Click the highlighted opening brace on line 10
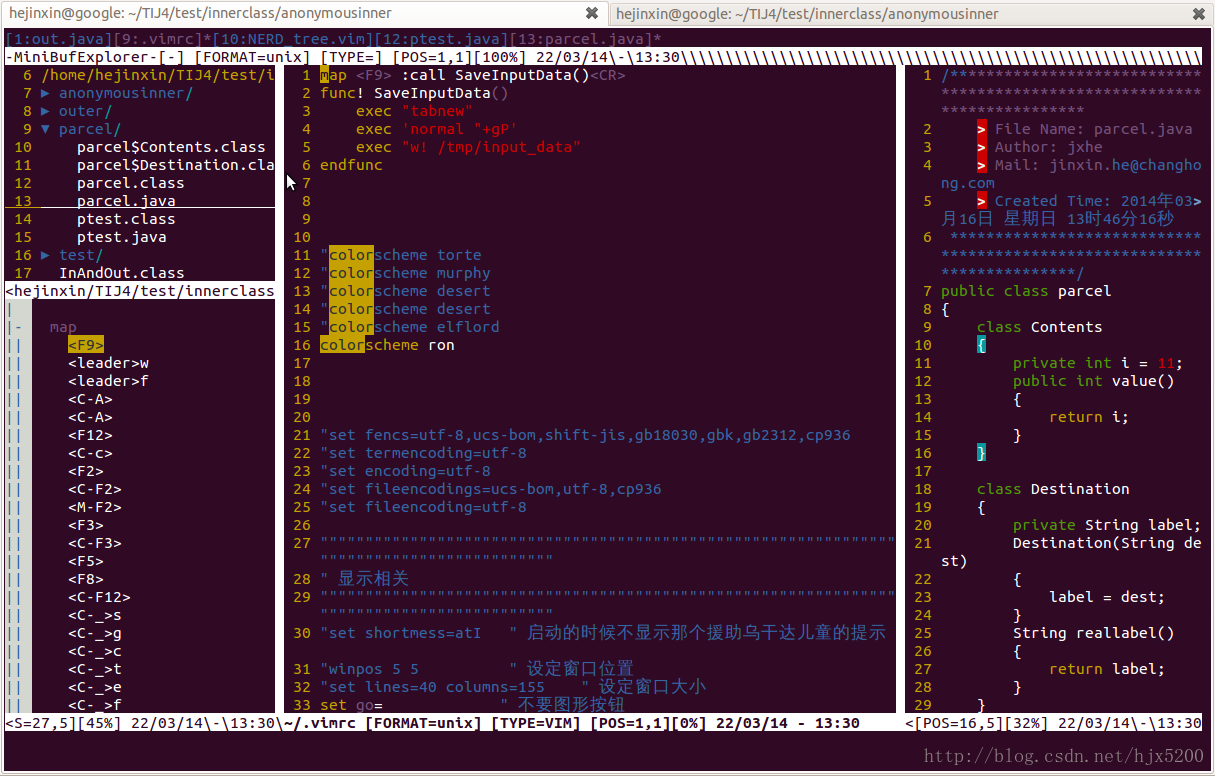Image resolution: width=1215 pixels, height=776 pixels. (x=981, y=345)
